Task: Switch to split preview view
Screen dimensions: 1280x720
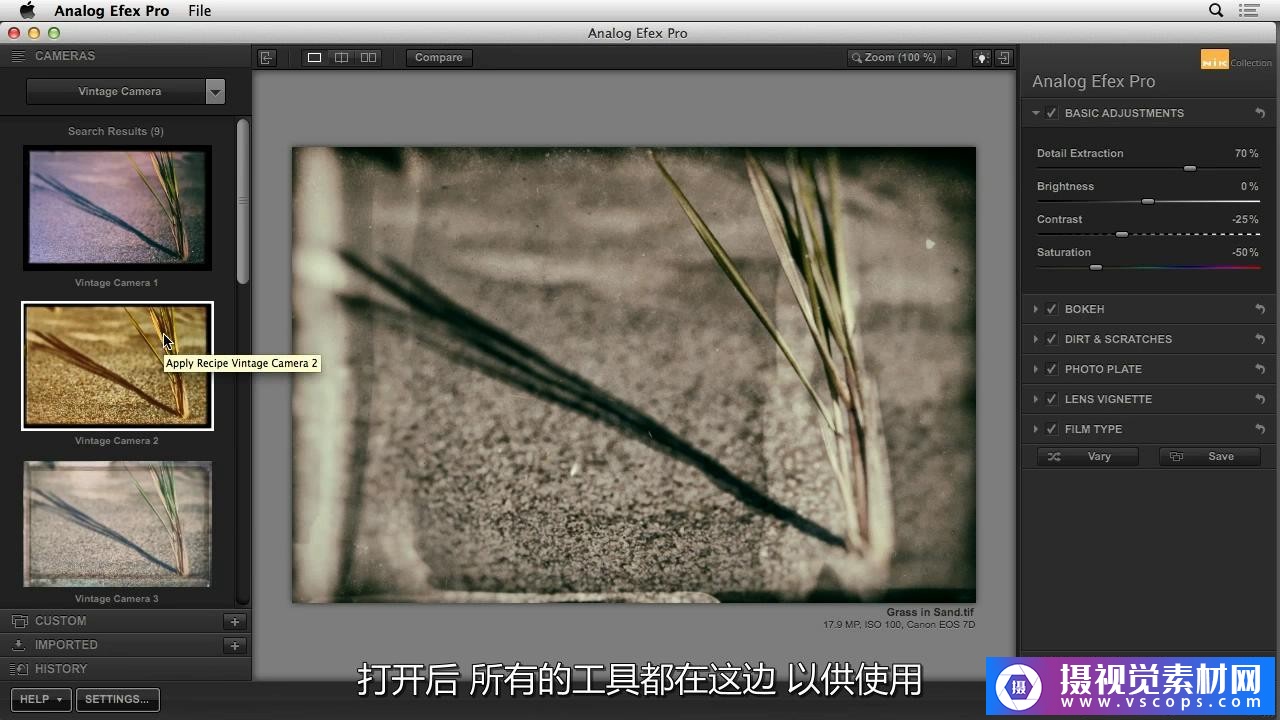Action: coord(341,58)
